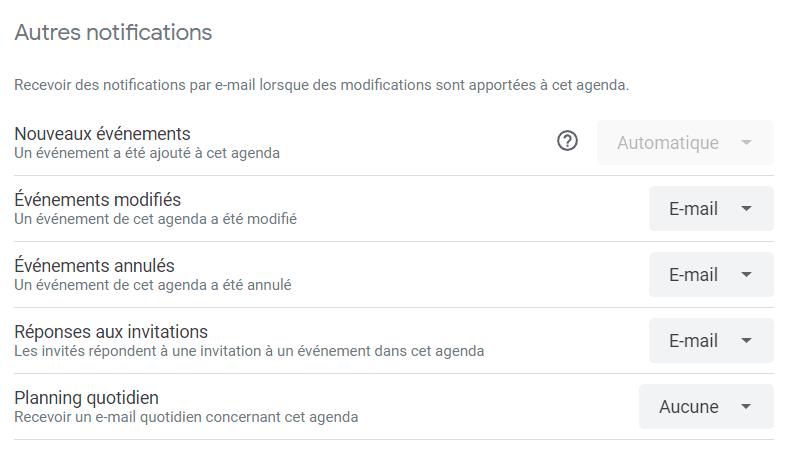800x475 pixels.
Task: Open the E-mail dropdown for Réponses aux invitations
Action: (x=711, y=340)
